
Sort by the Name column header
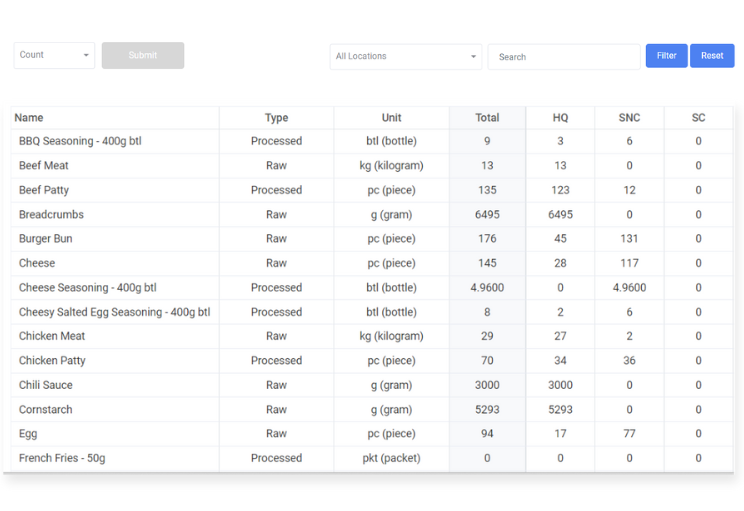[x=29, y=118]
